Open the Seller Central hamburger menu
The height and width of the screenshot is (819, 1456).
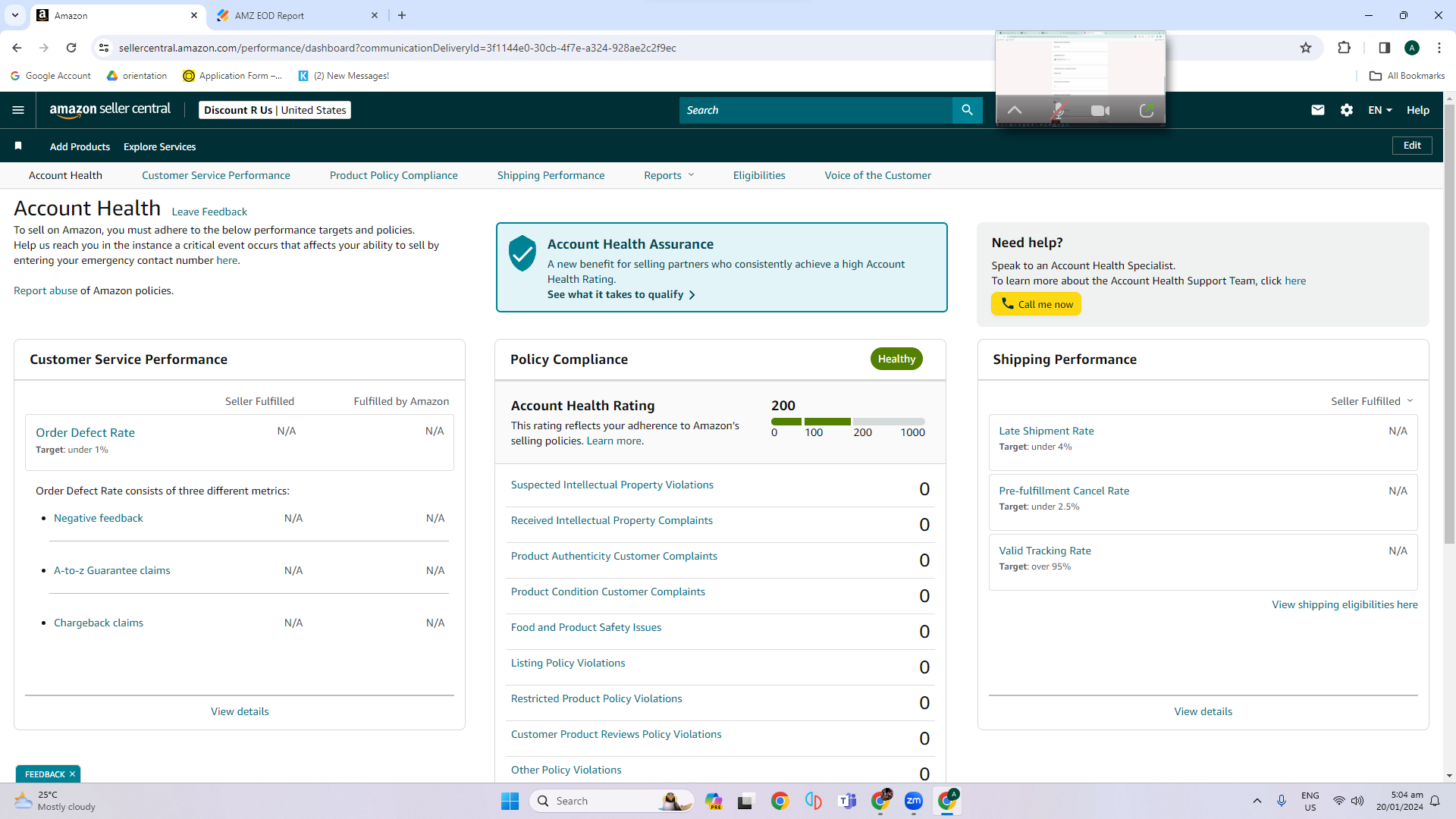pos(18,110)
